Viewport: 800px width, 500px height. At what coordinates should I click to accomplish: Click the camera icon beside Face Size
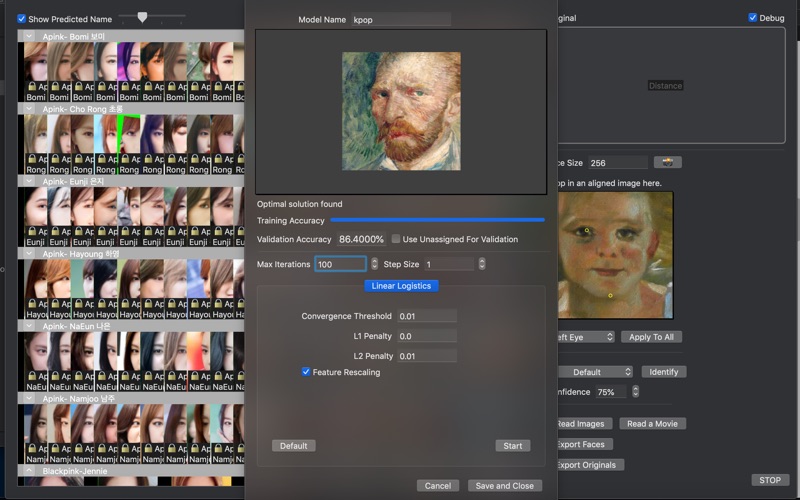pos(667,162)
